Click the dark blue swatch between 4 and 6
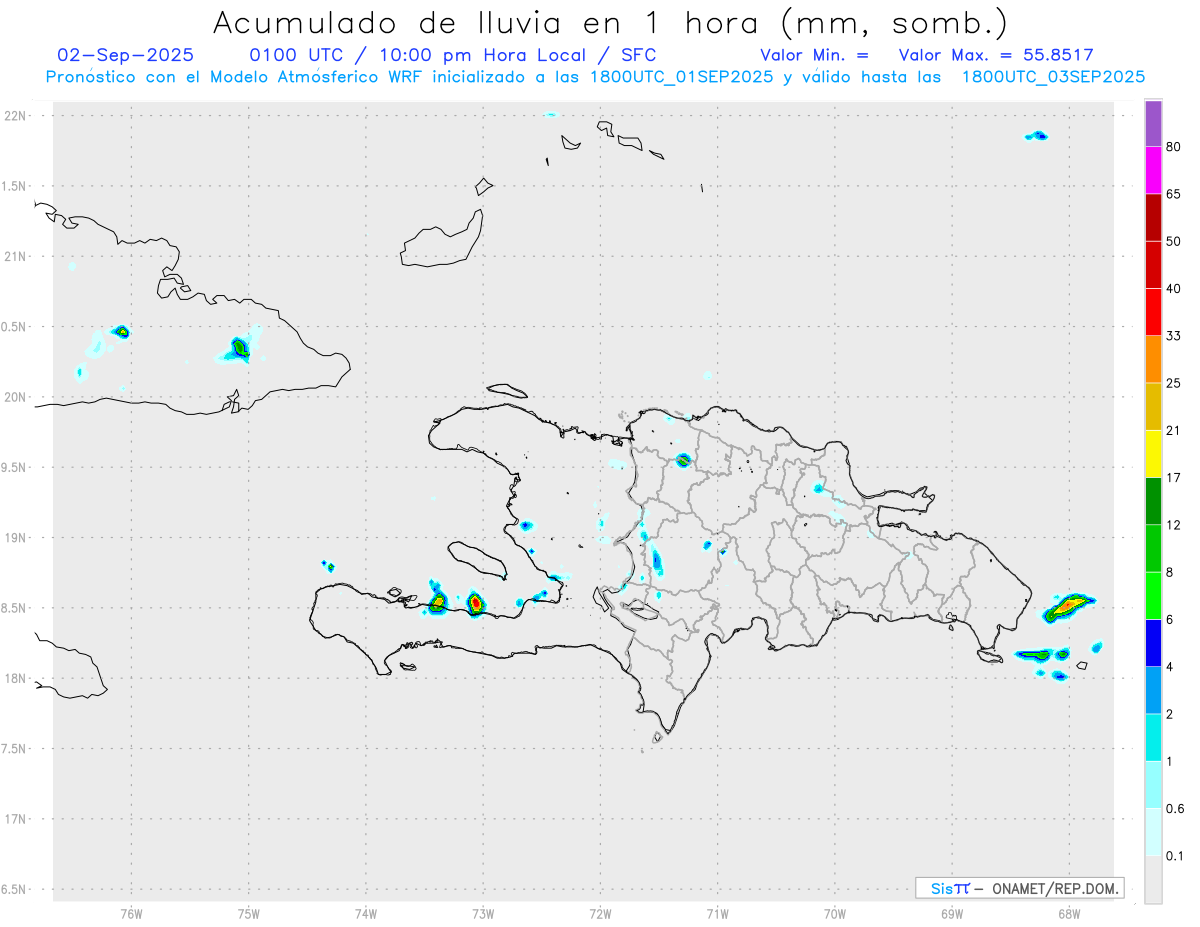This screenshot has height=927, width=1200. [1153, 643]
